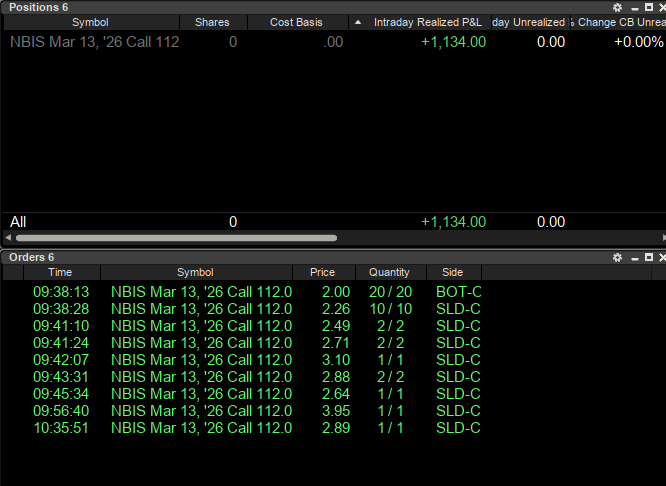This screenshot has width=666, height=486.
Task: Click right arrow of Positions horizontal scrollbar
Action: click(663, 237)
